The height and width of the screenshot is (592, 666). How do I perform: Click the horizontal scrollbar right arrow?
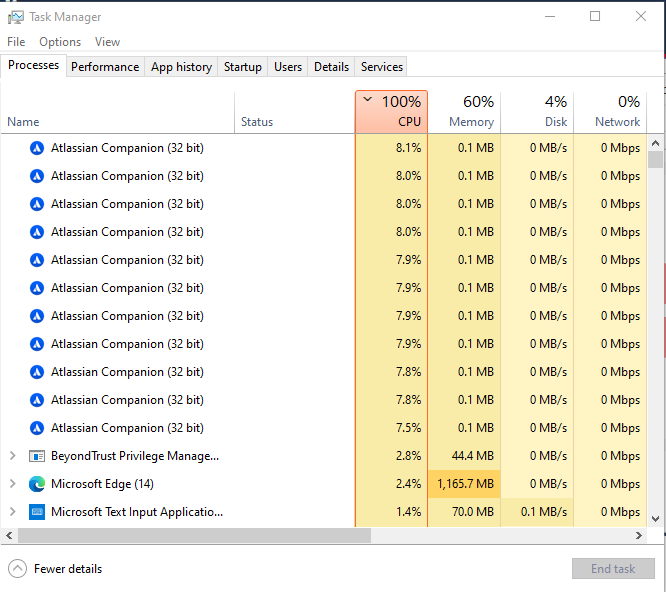639,536
